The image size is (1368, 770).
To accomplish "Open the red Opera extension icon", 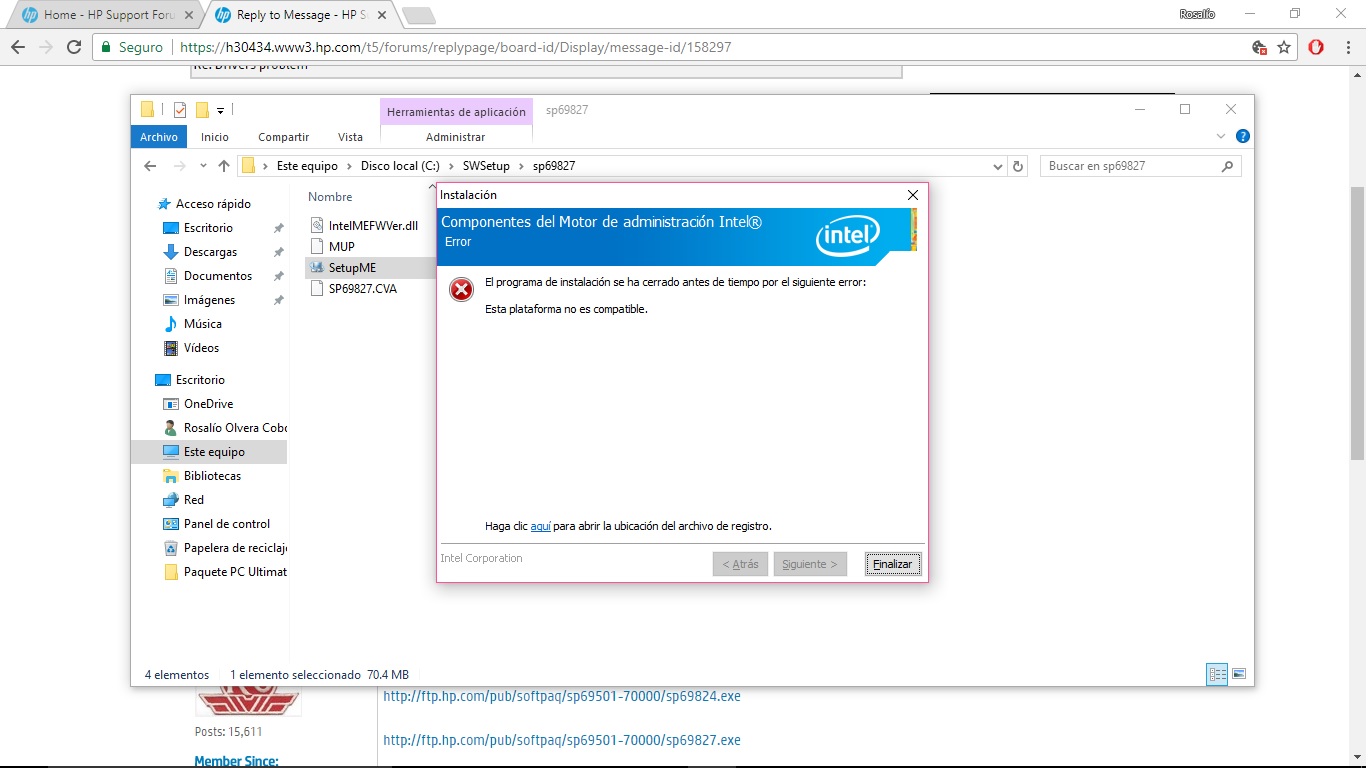I will click(x=1316, y=47).
